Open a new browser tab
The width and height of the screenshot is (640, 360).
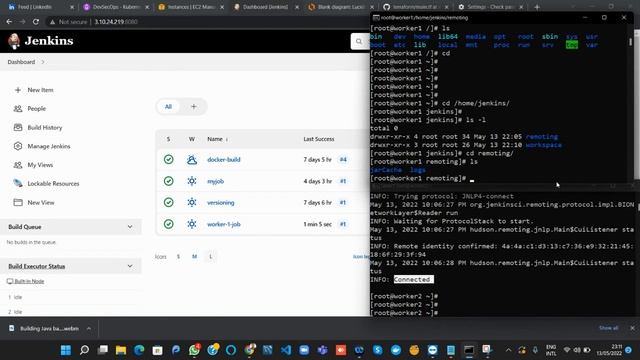click(537, 7)
